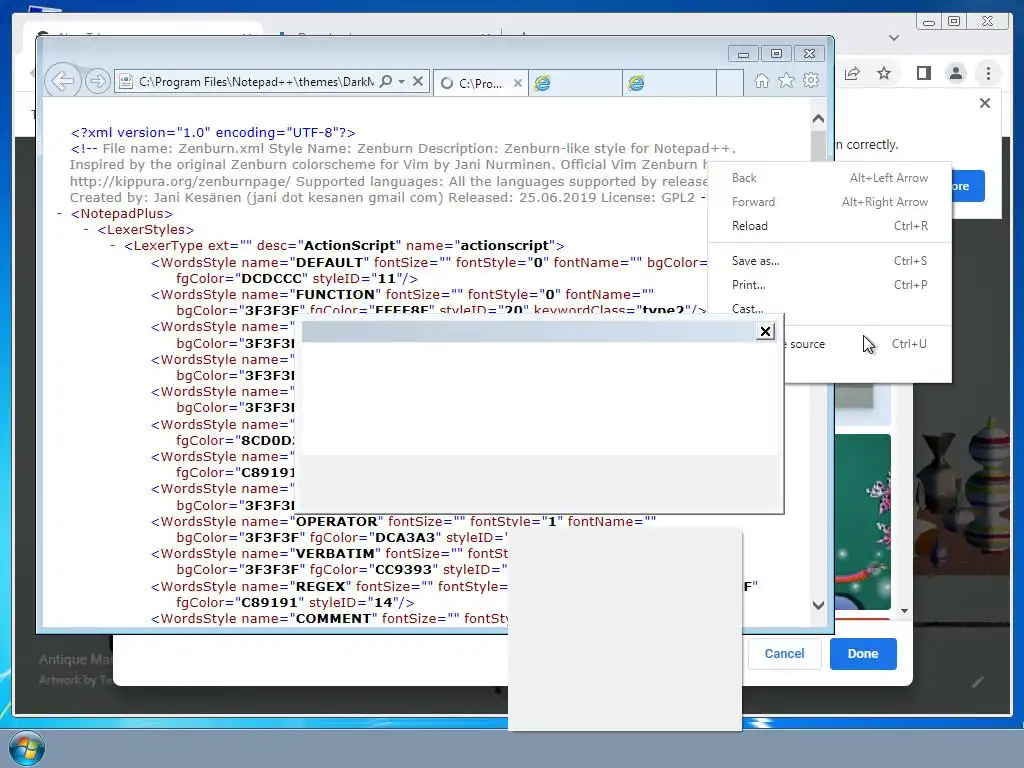Click the blue button beside notification
1024x768 pixels.
tap(968, 186)
